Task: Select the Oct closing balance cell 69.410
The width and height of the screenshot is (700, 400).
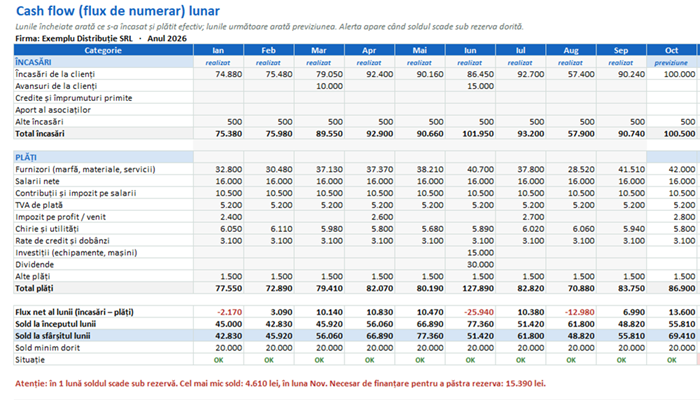Action: point(672,336)
